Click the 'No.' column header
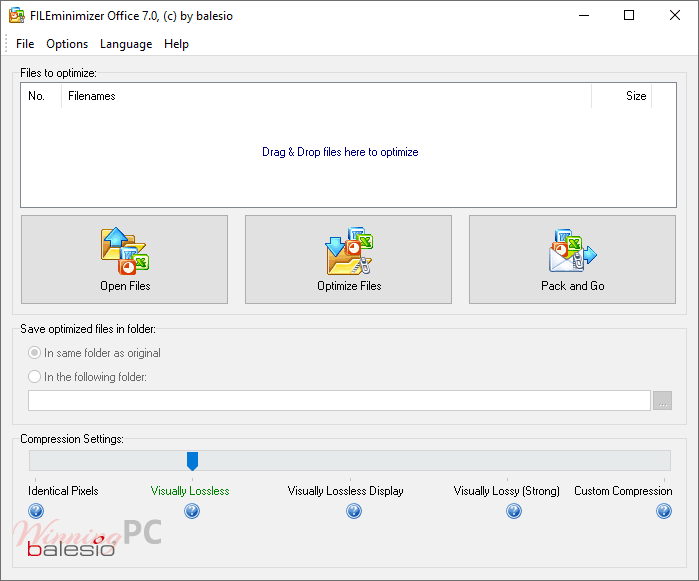Viewport: 699px width, 581px height. (41, 96)
